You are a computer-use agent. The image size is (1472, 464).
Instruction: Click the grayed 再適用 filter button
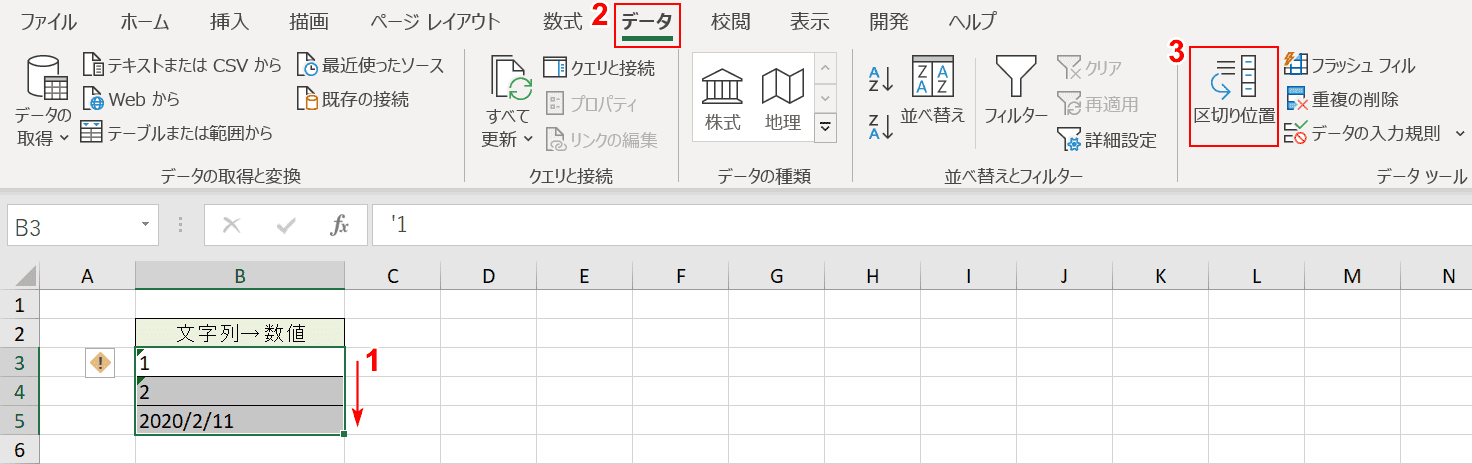(1098, 104)
